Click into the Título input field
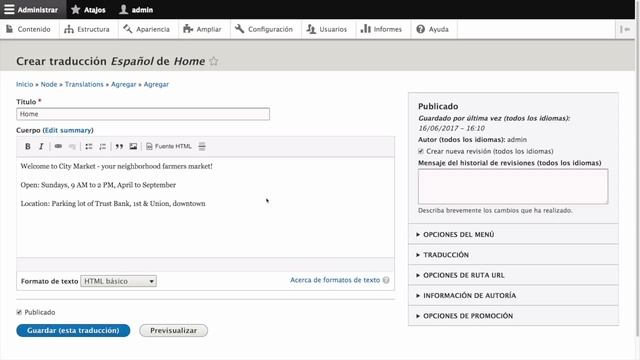The width and height of the screenshot is (640, 360). pos(143,114)
